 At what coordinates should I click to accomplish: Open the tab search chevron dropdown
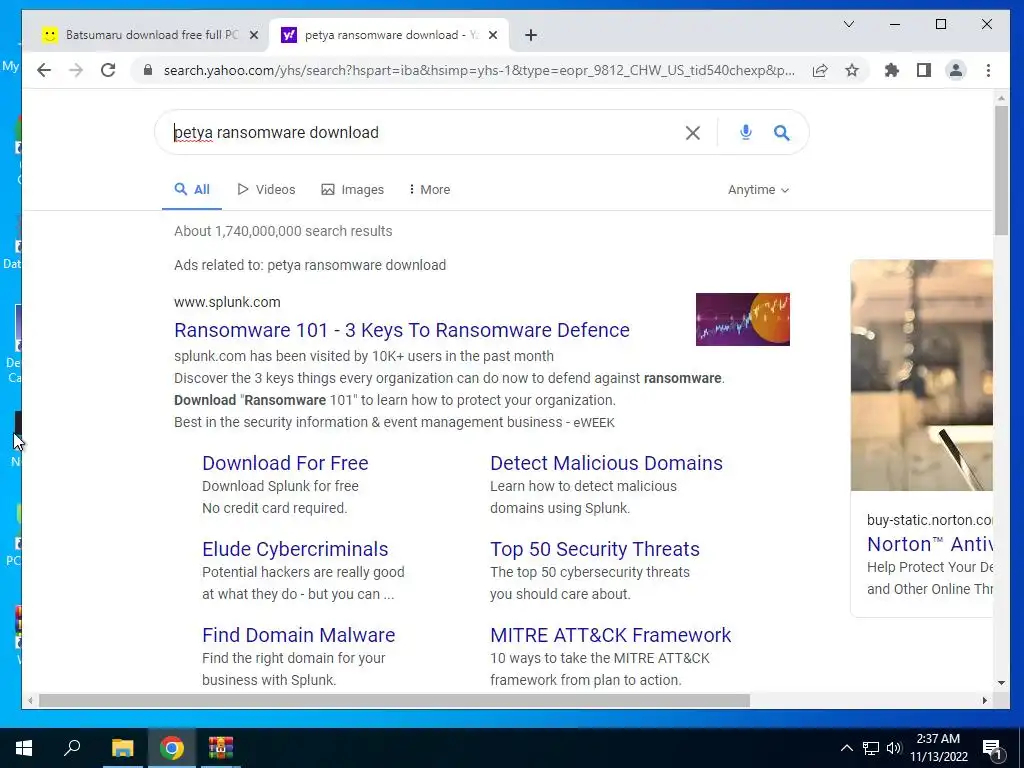(849, 24)
